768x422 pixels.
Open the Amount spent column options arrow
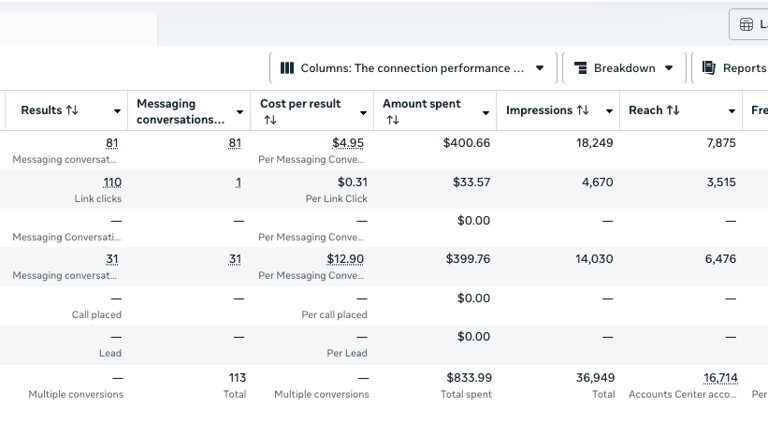pos(486,111)
